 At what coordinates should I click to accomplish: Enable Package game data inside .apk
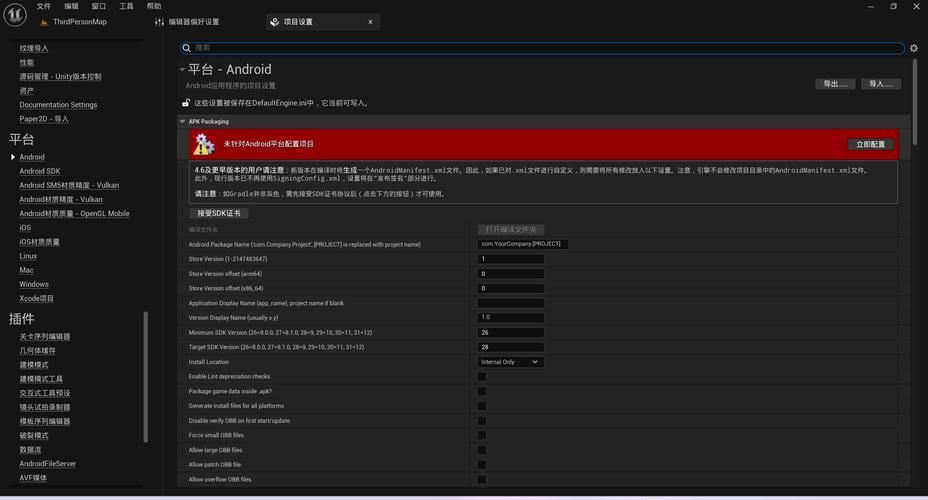(x=482, y=391)
